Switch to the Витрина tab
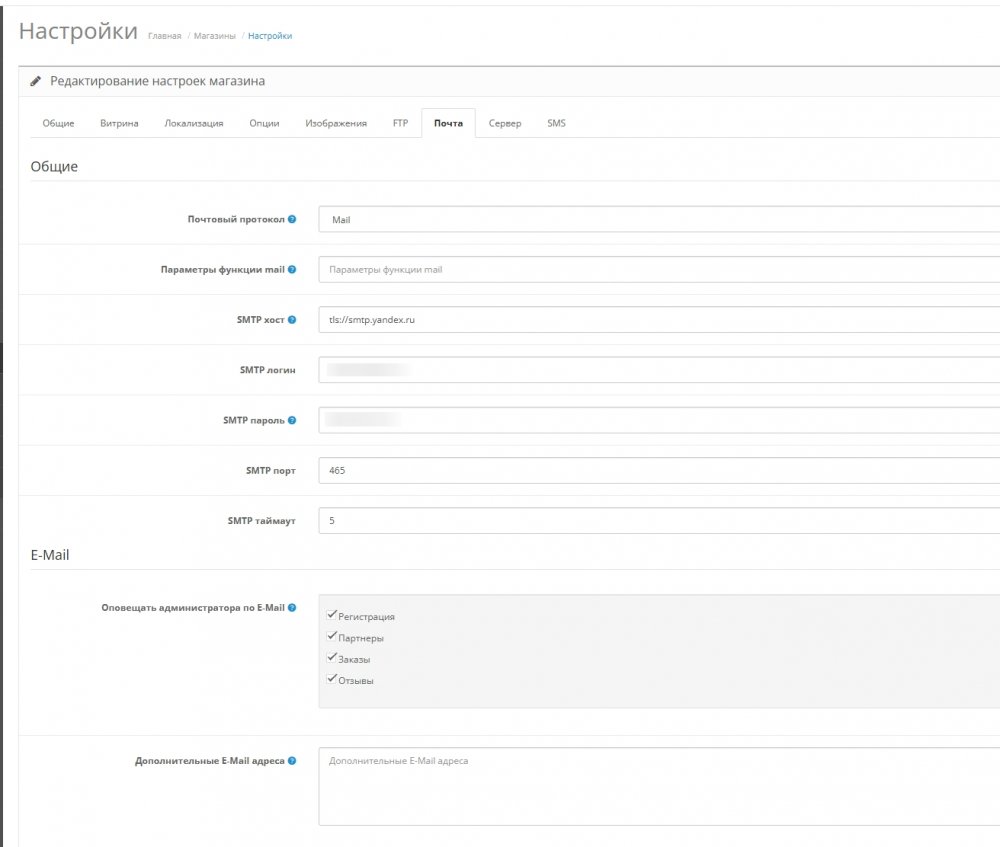 [119, 123]
